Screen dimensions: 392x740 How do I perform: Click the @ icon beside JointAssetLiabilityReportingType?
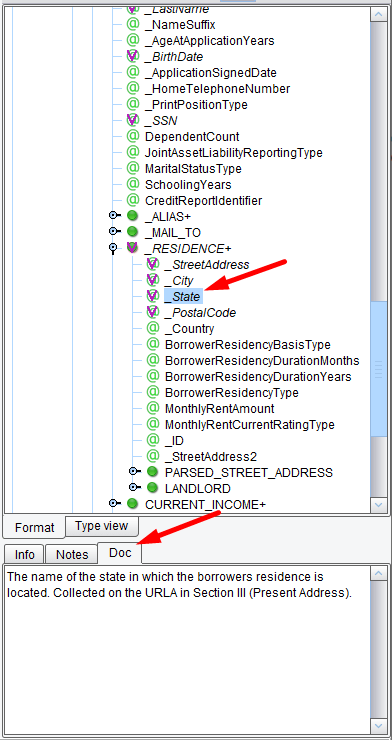tap(133, 152)
